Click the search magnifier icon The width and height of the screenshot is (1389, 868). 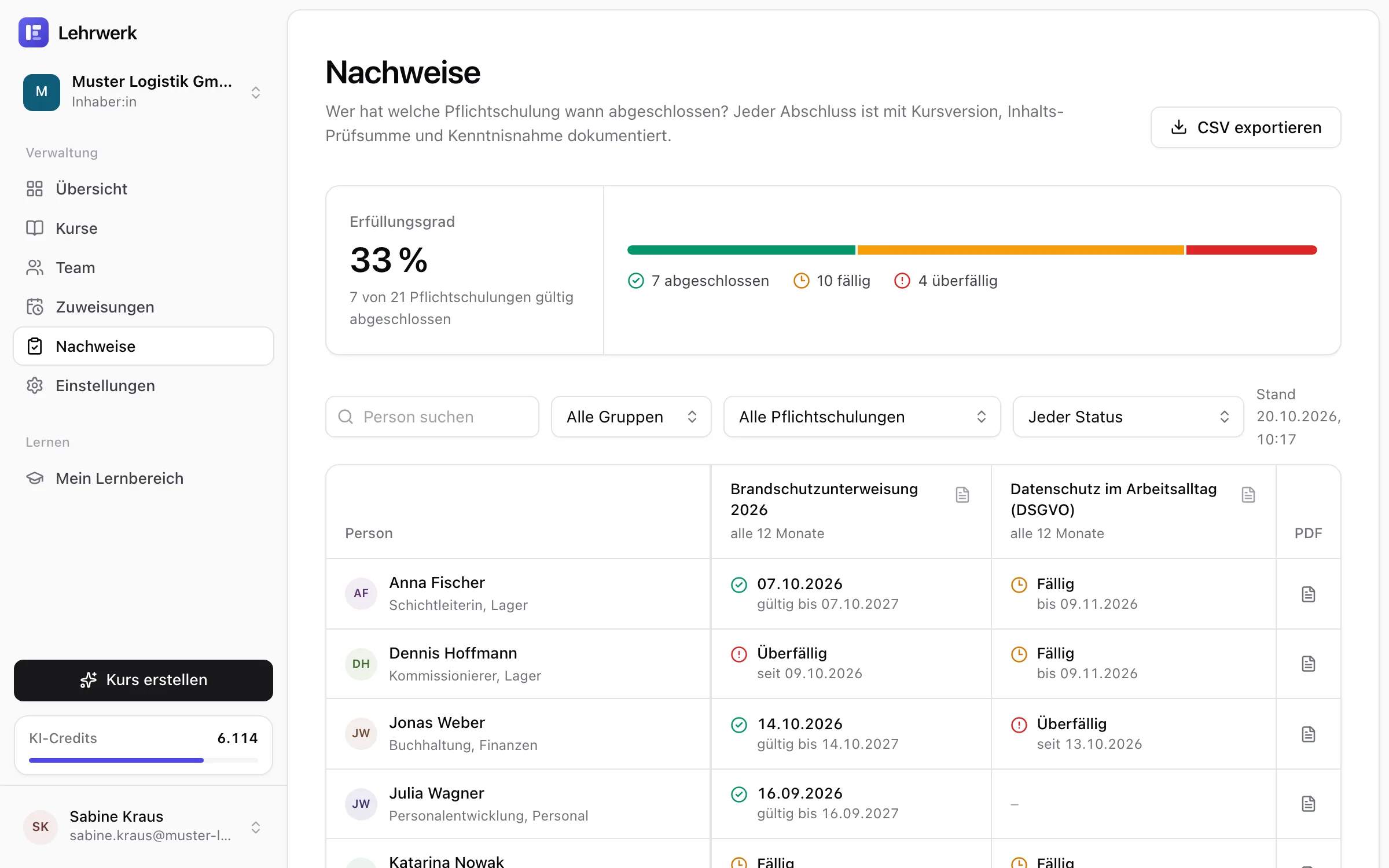pyautogui.click(x=346, y=417)
